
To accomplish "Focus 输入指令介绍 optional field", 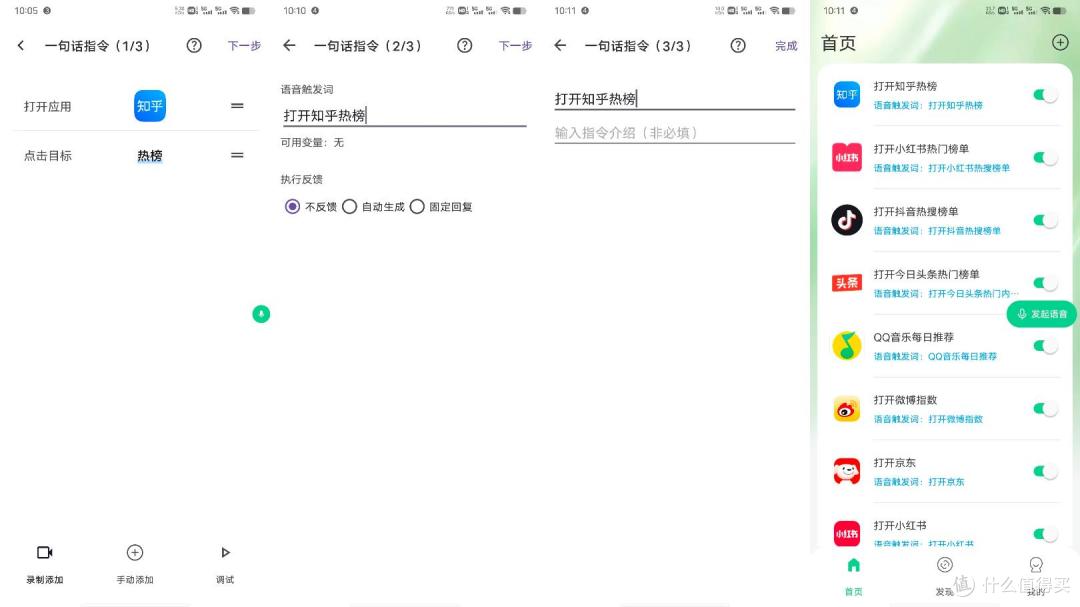I will point(674,132).
